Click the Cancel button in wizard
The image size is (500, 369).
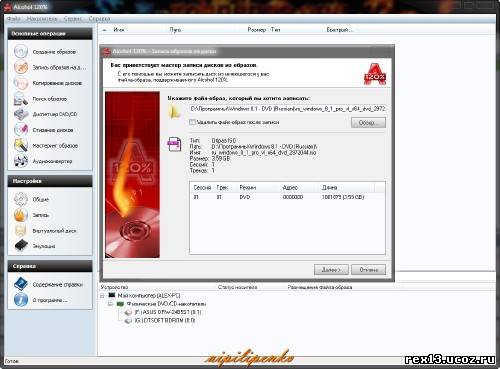pyautogui.click(x=368, y=270)
